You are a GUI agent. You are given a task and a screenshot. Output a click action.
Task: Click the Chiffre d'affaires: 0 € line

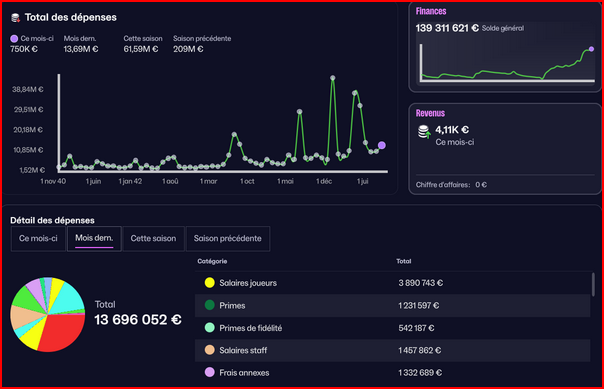451,185
